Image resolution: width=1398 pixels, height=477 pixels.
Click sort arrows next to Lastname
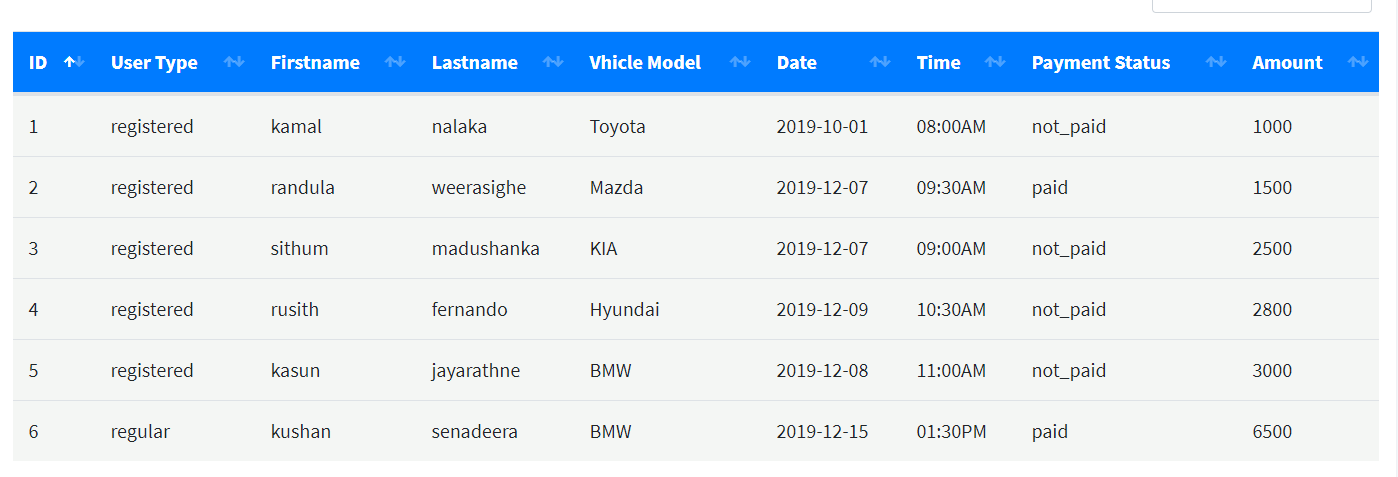(x=554, y=62)
